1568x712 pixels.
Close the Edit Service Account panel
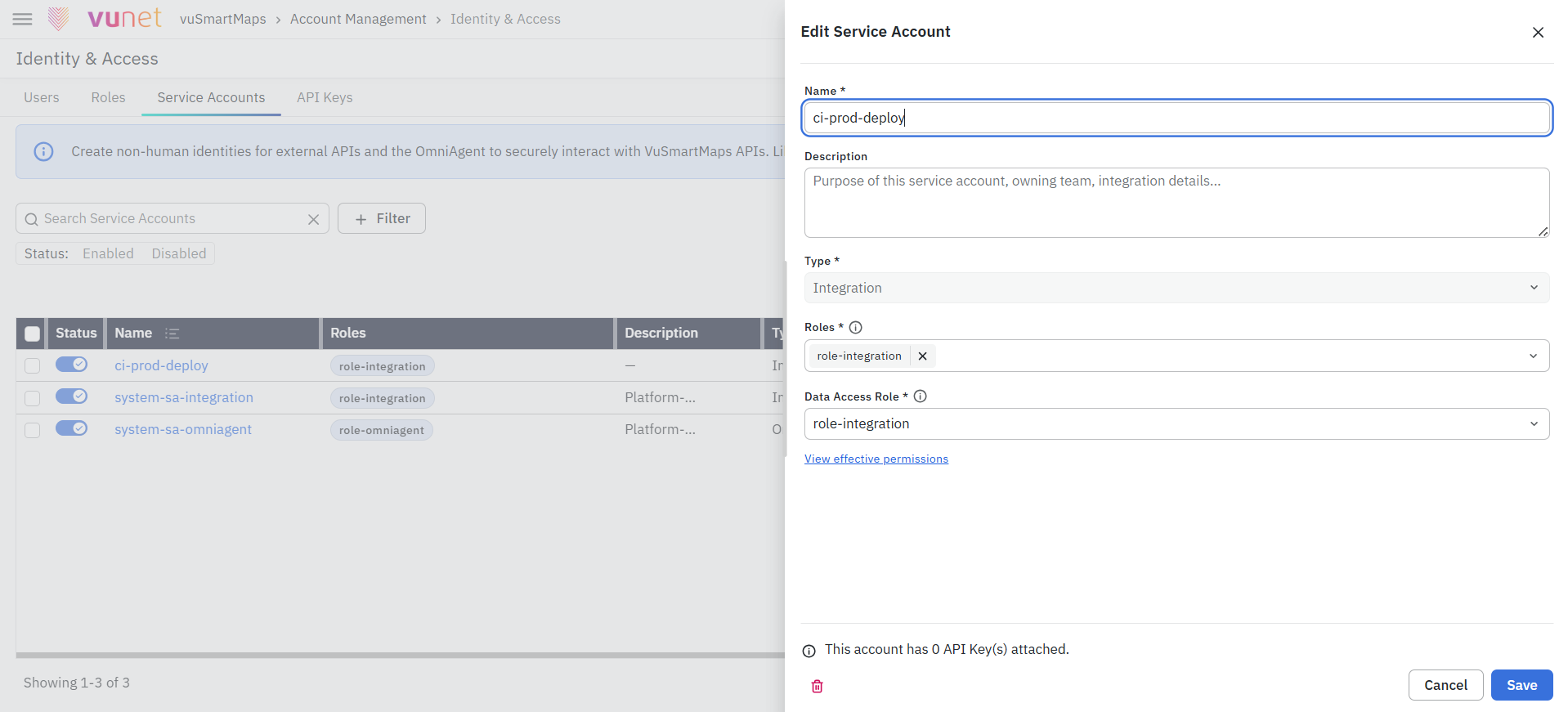[1538, 32]
